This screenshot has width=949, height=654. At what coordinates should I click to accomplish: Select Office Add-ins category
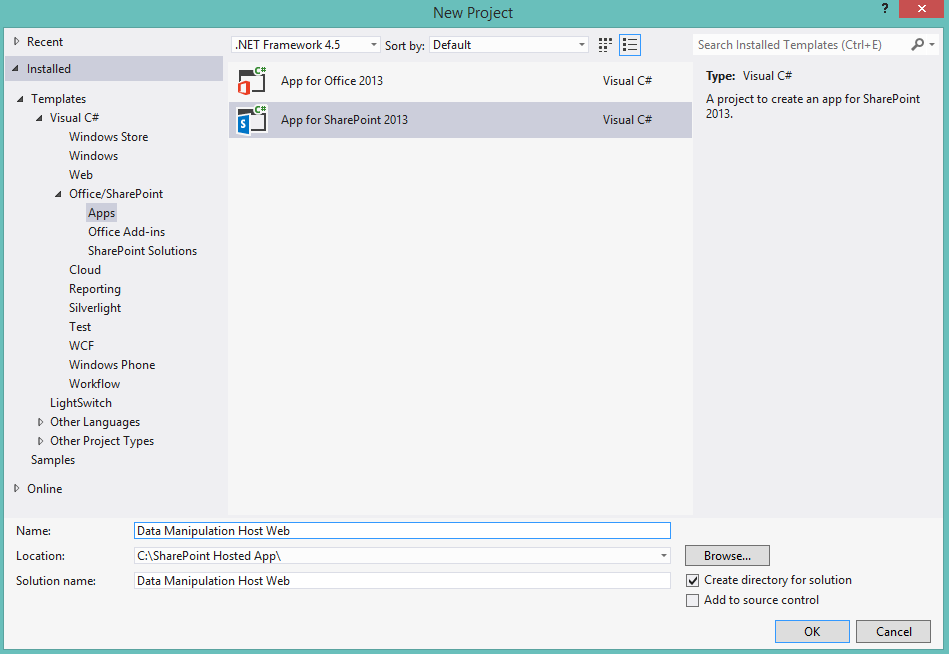coord(126,232)
